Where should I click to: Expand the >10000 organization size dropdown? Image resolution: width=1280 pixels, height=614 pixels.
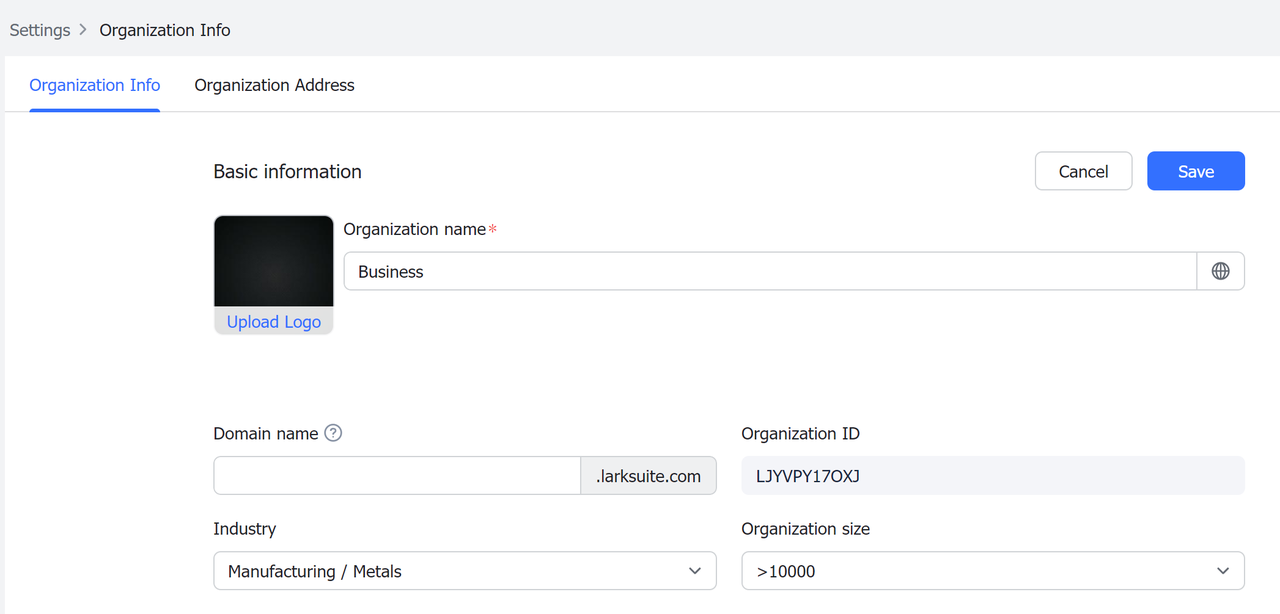(992, 571)
